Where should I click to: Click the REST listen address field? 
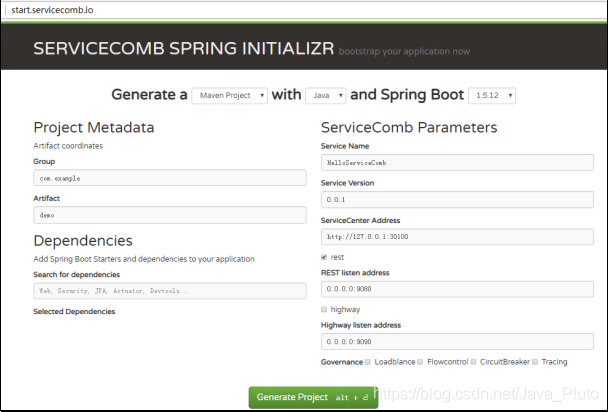(457, 289)
